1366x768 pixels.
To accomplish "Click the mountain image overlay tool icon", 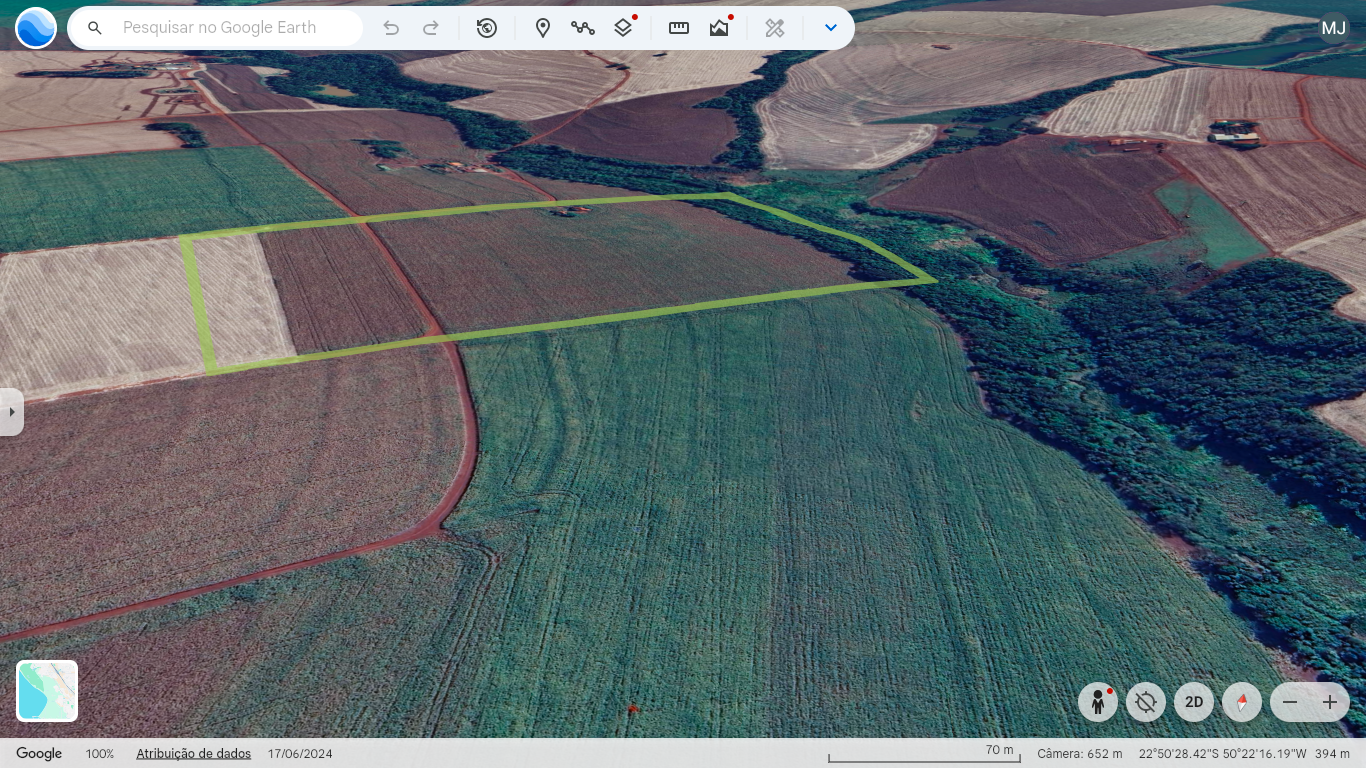I will (x=719, y=28).
